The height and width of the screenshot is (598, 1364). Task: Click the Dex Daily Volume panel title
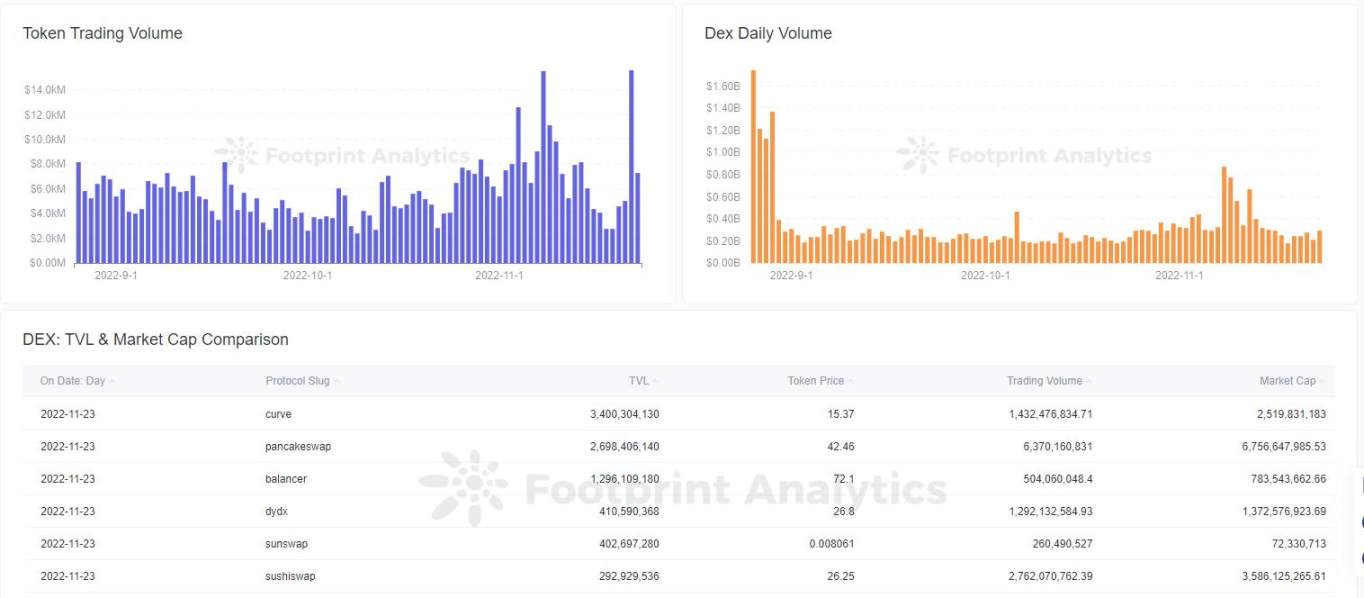(767, 33)
